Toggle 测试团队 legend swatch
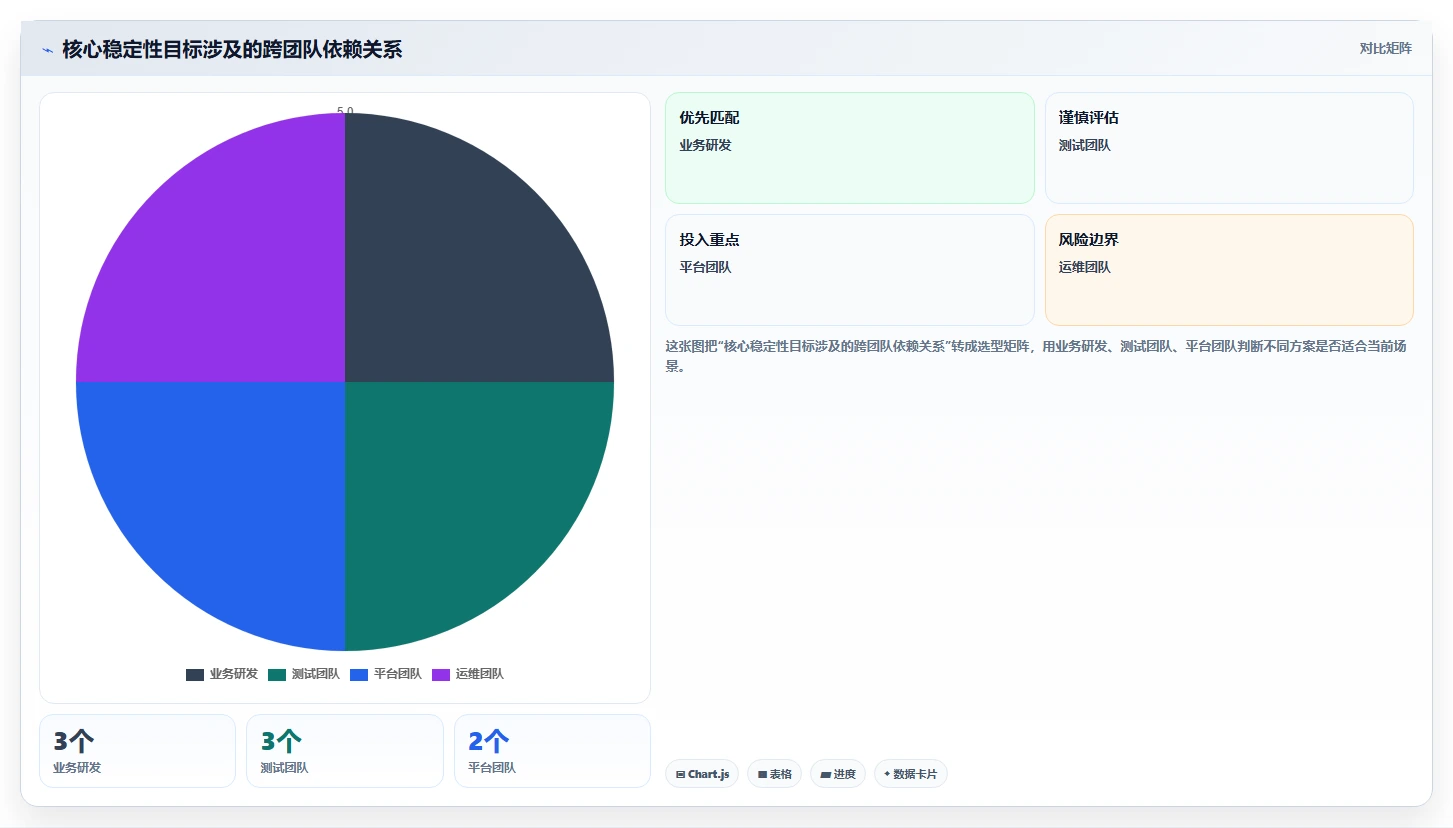 pyautogui.click(x=277, y=675)
